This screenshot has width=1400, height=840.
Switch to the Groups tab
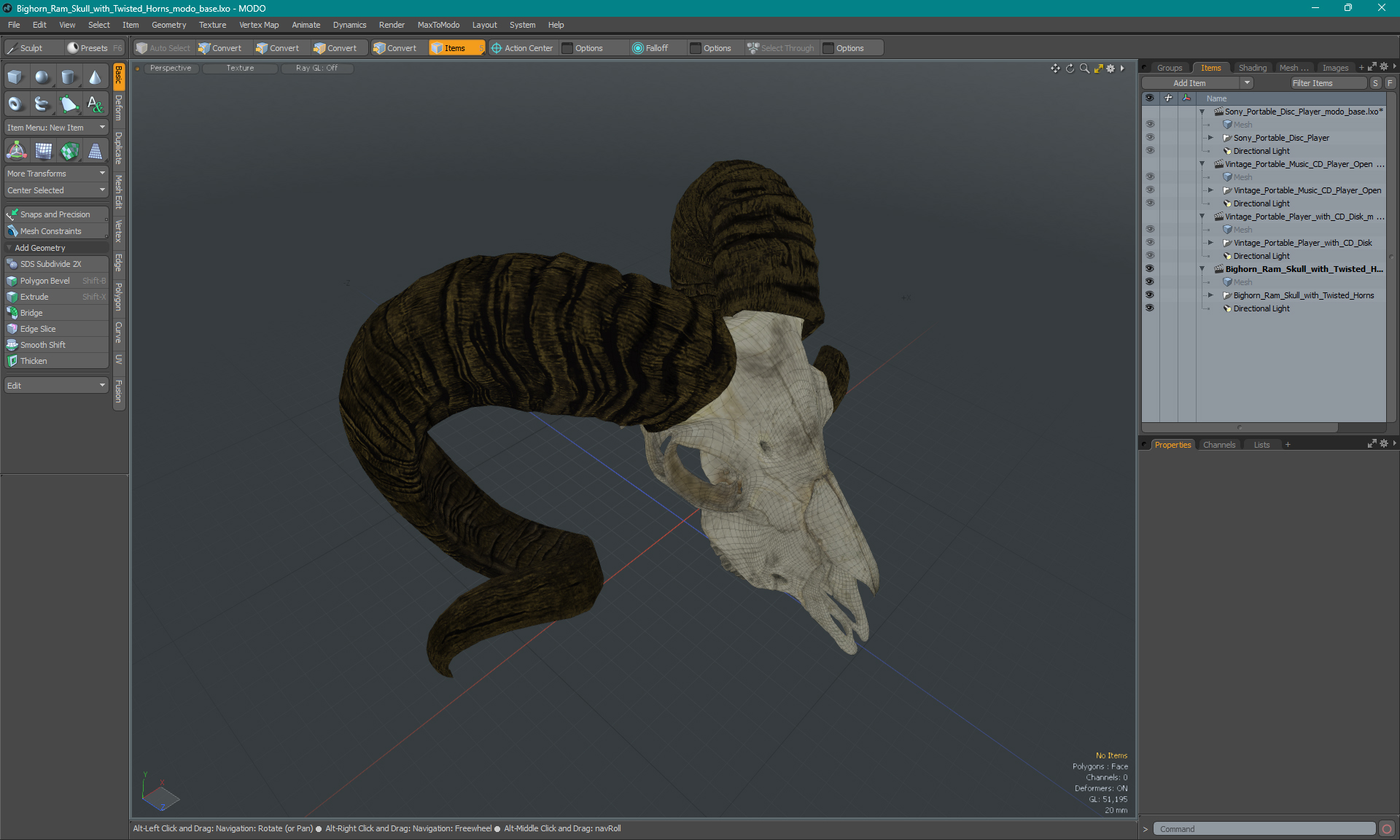point(1170,68)
